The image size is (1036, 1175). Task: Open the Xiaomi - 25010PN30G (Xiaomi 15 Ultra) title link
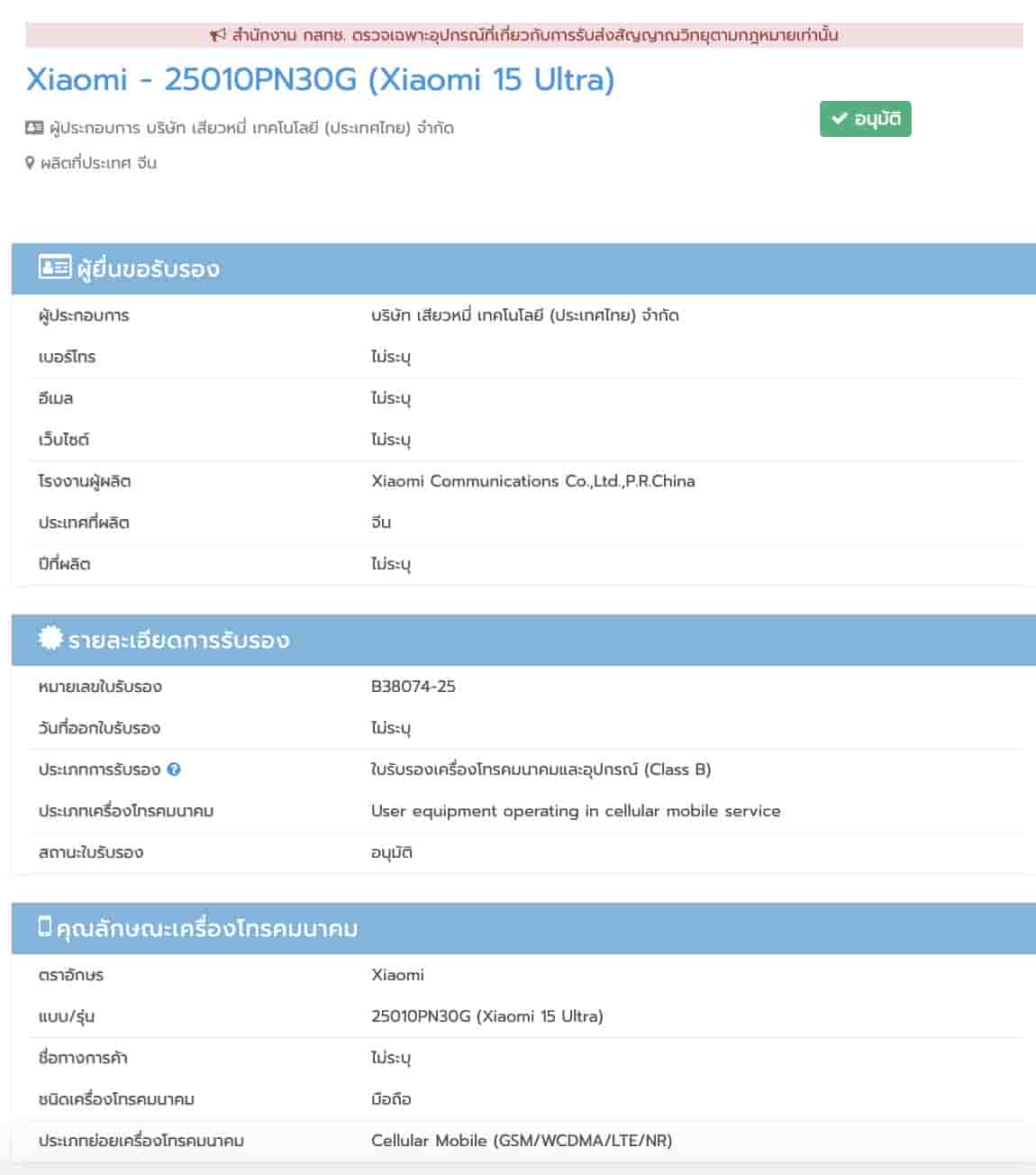click(320, 79)
